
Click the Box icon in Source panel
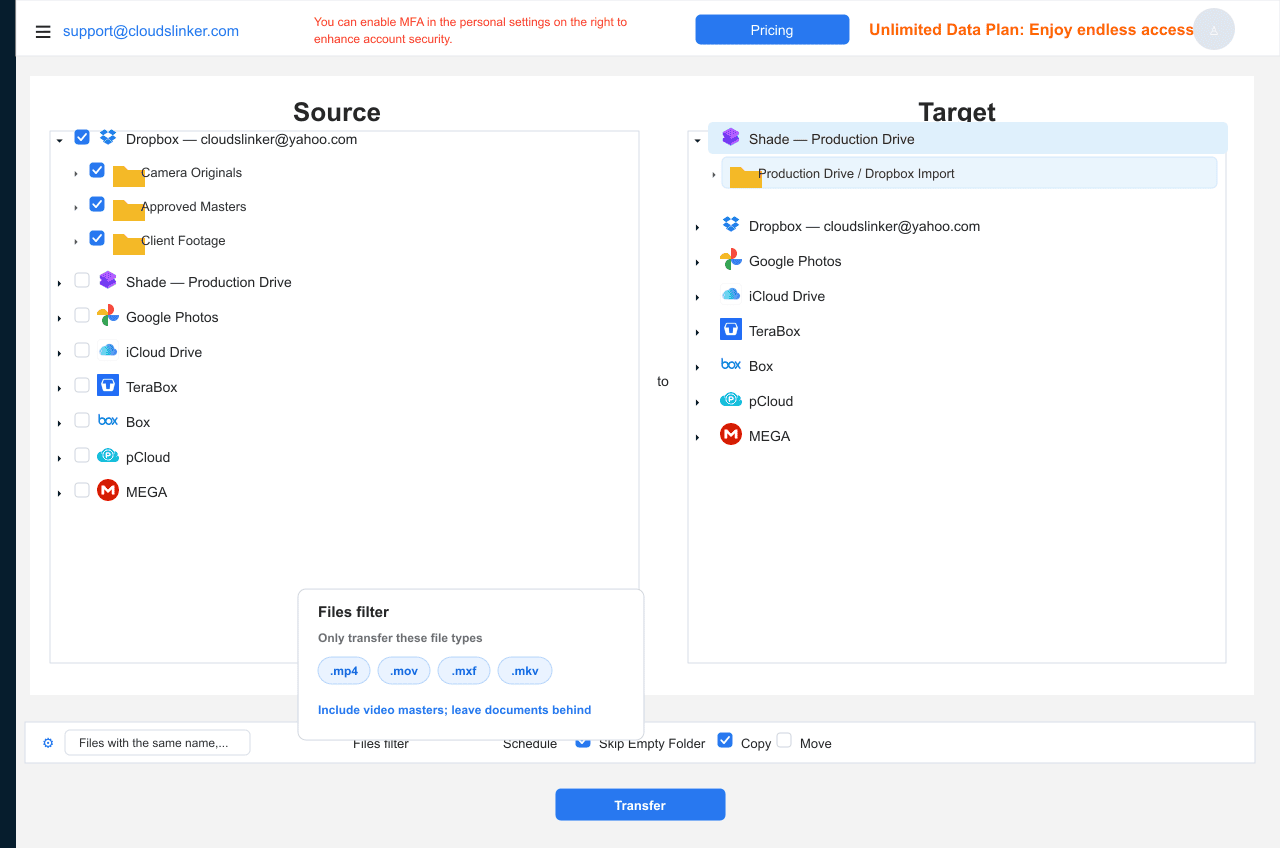coord(108,421)
